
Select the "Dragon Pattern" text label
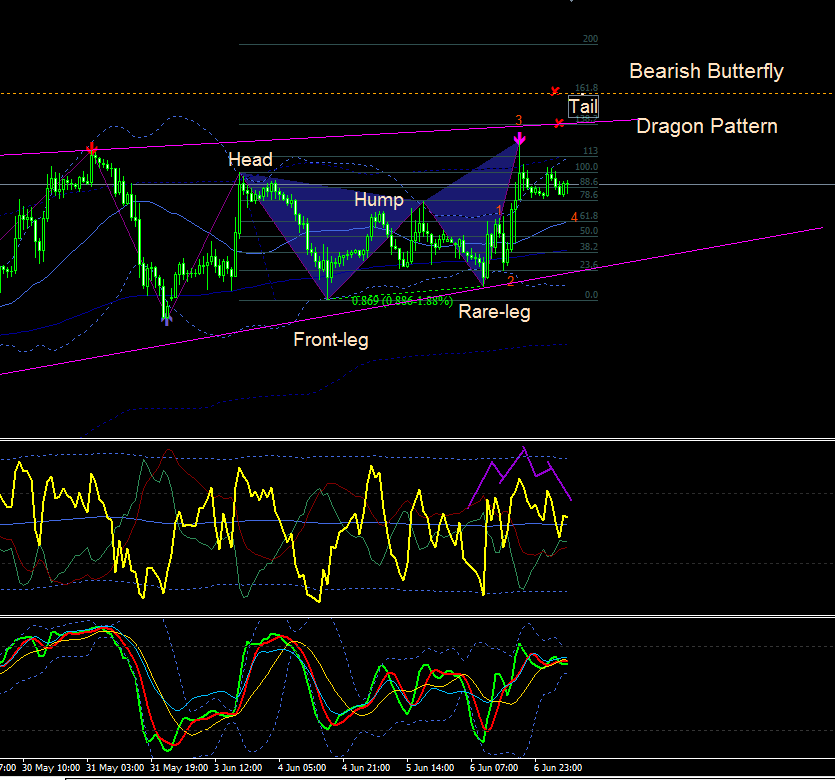click(707, 126)
